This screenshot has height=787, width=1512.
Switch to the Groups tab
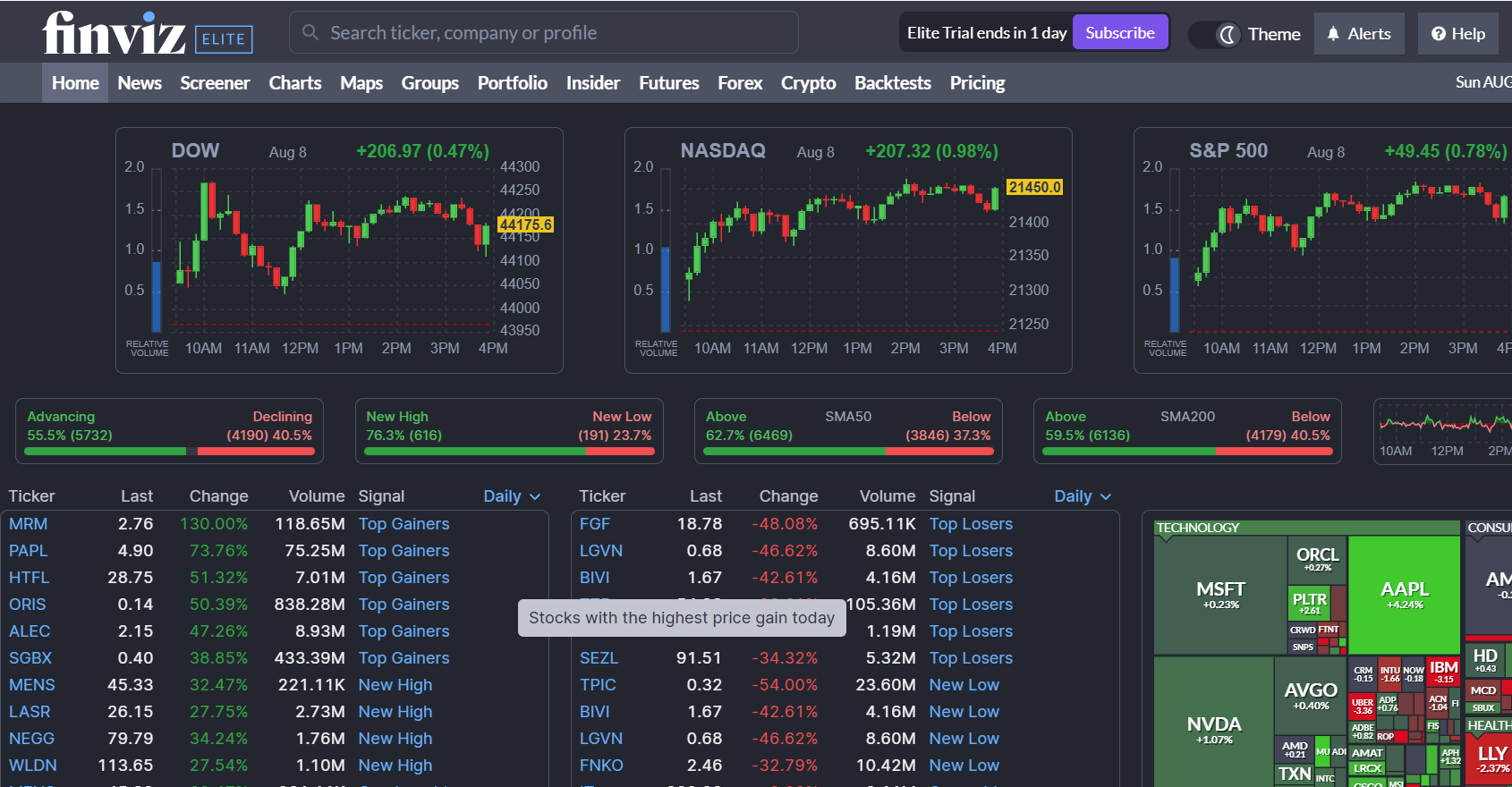(430, 83)
